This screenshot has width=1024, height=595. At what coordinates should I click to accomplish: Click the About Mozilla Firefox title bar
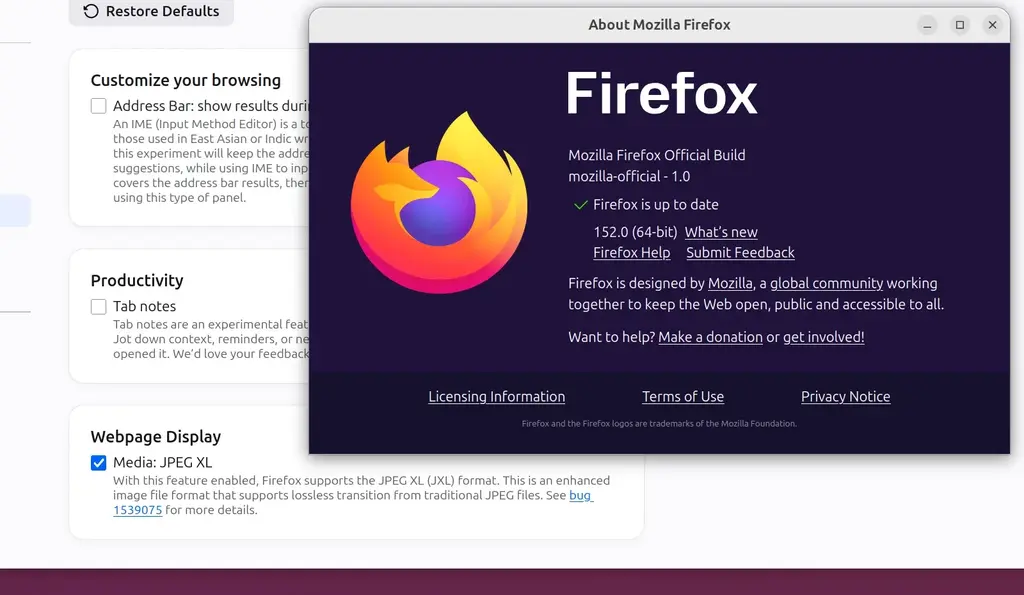pos(659,25)
